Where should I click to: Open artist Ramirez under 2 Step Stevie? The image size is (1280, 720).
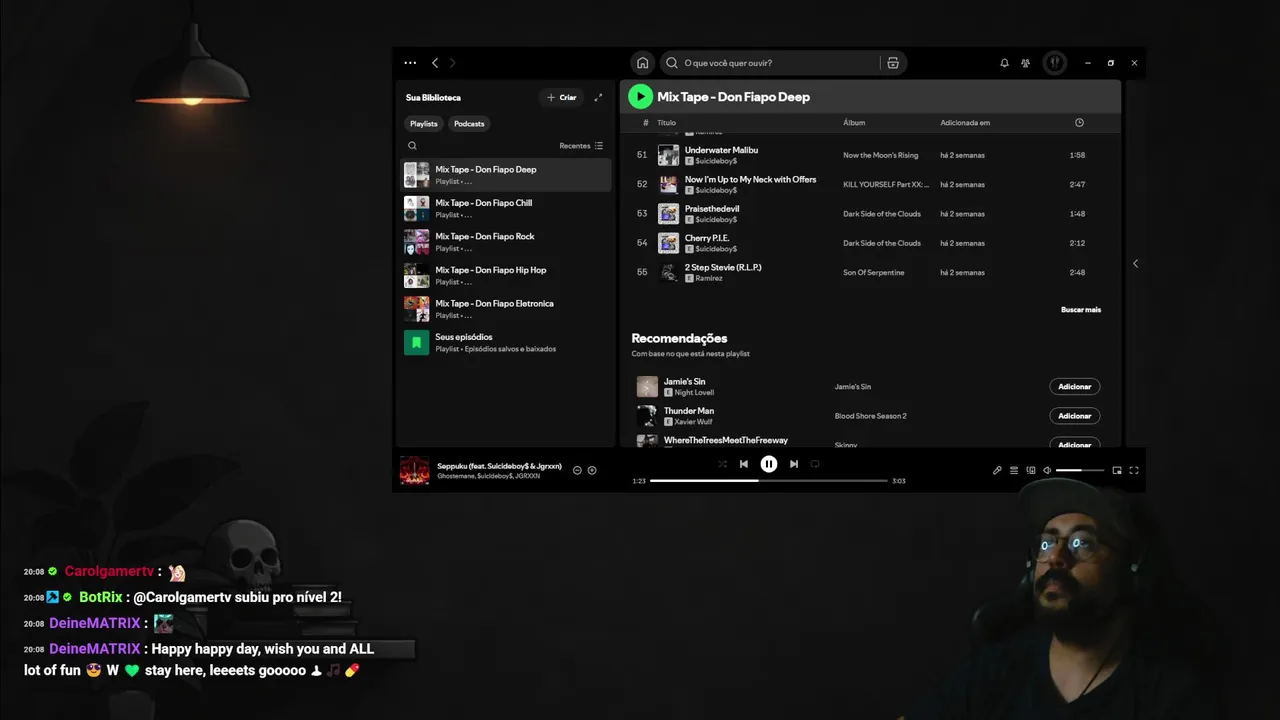point(709,278)
